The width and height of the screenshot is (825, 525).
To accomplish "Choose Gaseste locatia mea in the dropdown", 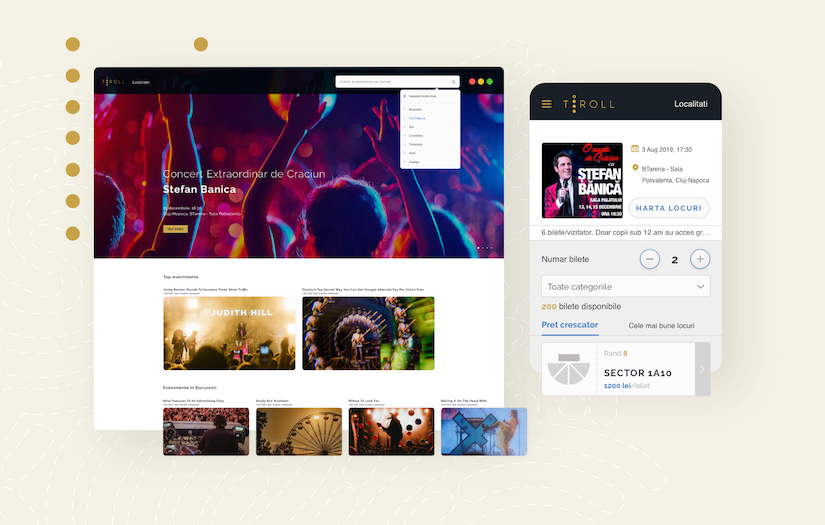I will click(x=422, y=96).
